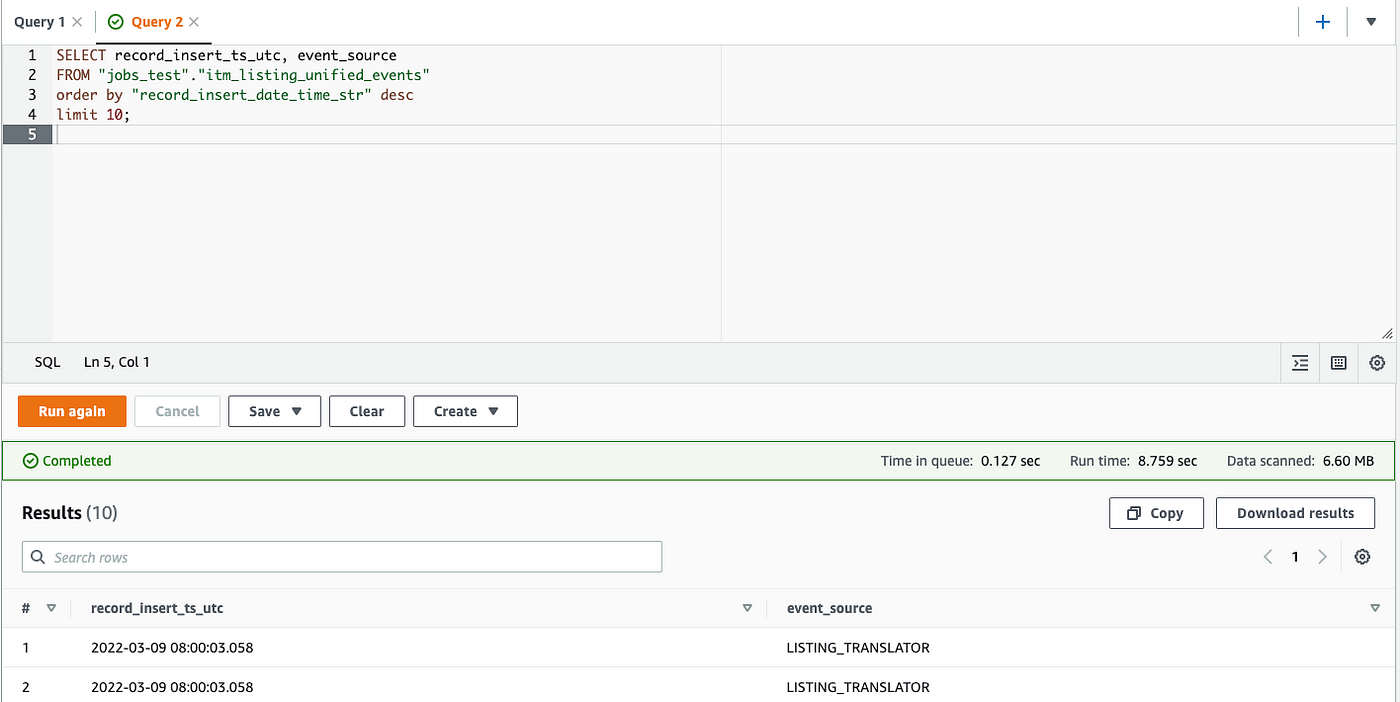Image resolution: width=1400 pixels, height=702 pixels.
Task: Go to previous results page
Action: click(1268, 557)
